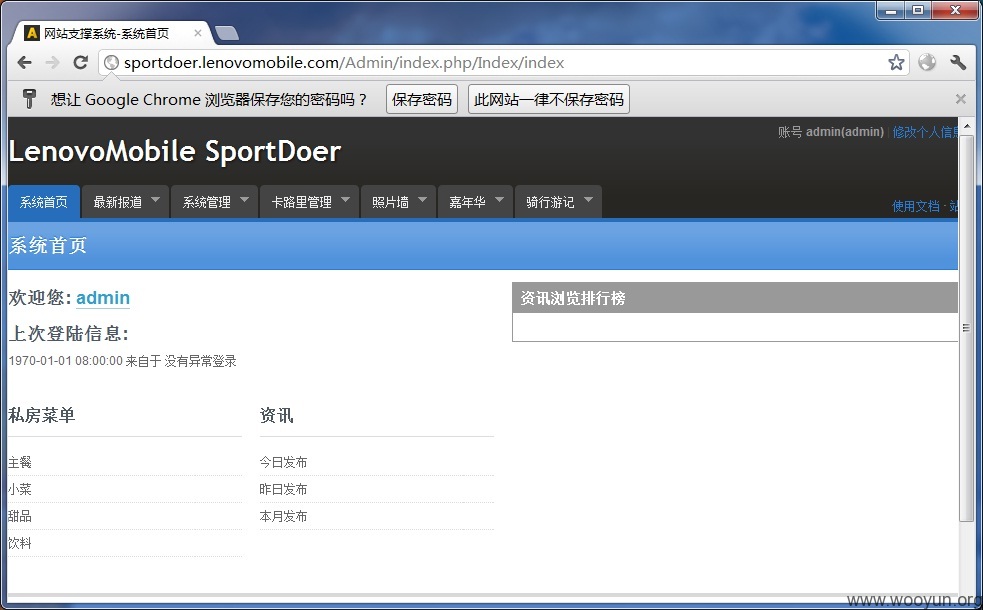Open the 骑行游记 menu
This screenshot has height=610, width=983.
point(559,202)
